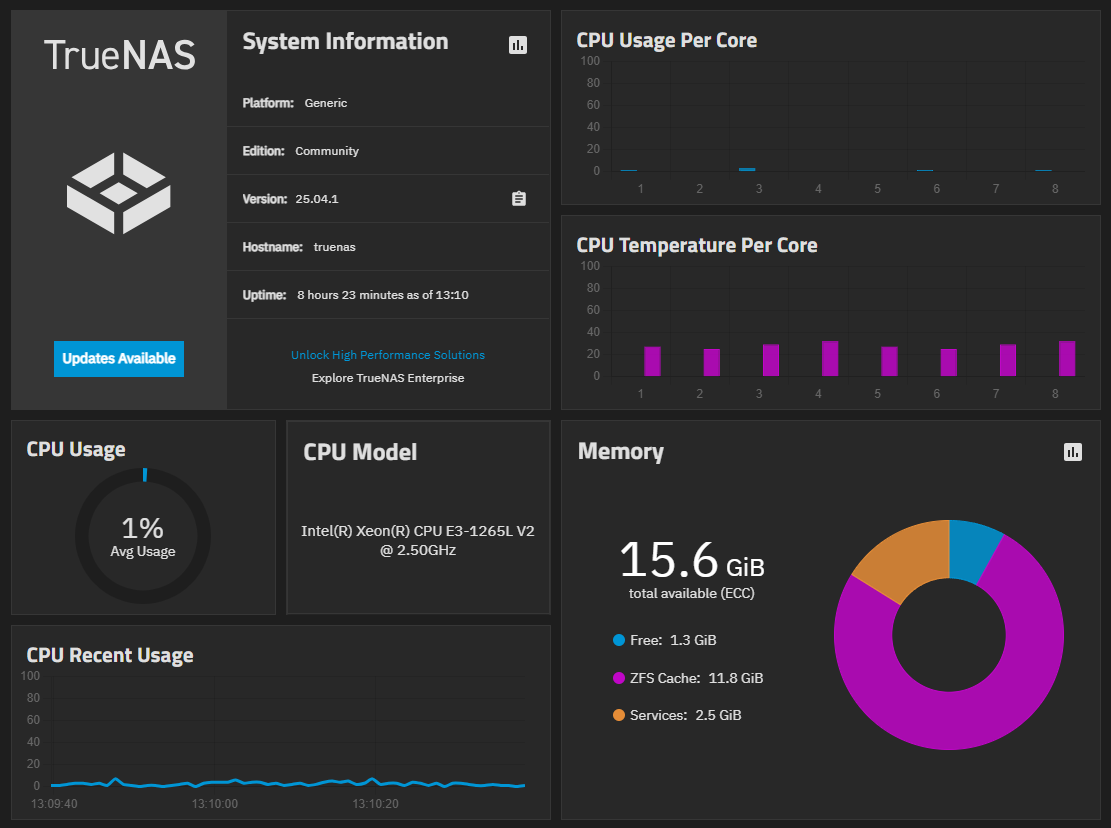
Task: Click the CPU Recent Usage title
Action: click(110, 655)
